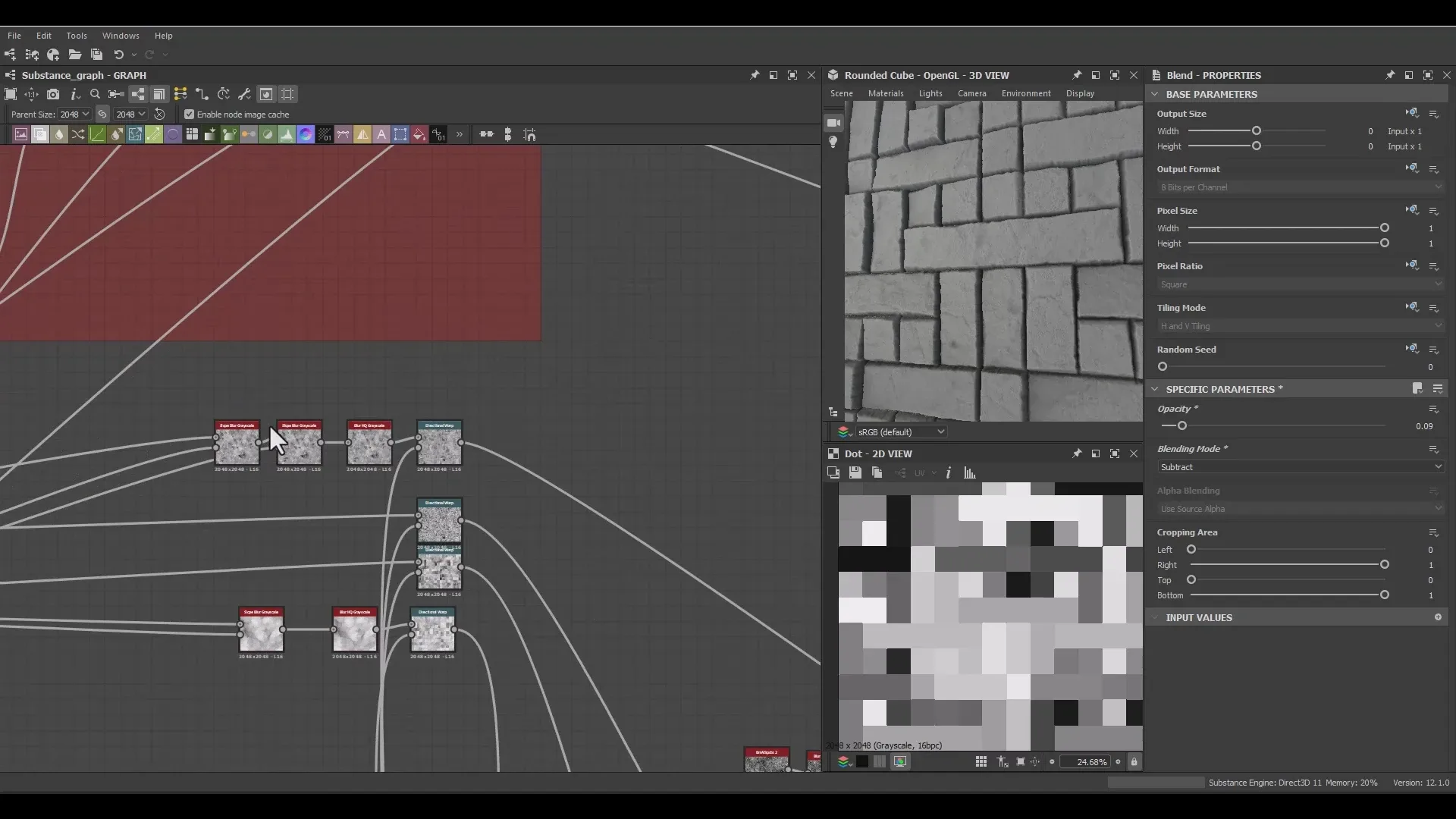The height and width of the screenshot is (819, 1456).
Task: Lock the zoom level in the 2D view
Action: pyautogui.click(x=1134, y=762)
